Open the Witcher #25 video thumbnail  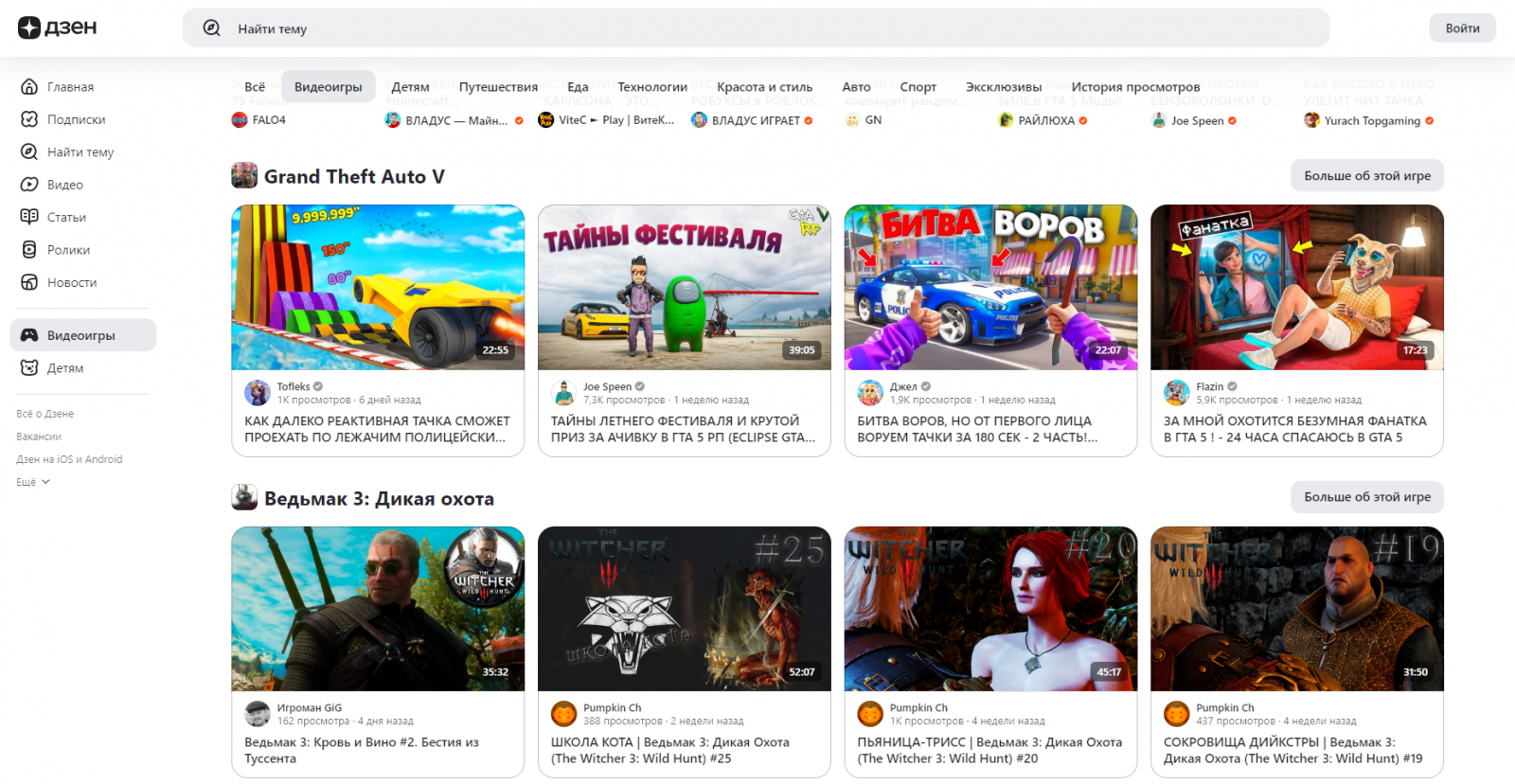(x=685, y=609)
